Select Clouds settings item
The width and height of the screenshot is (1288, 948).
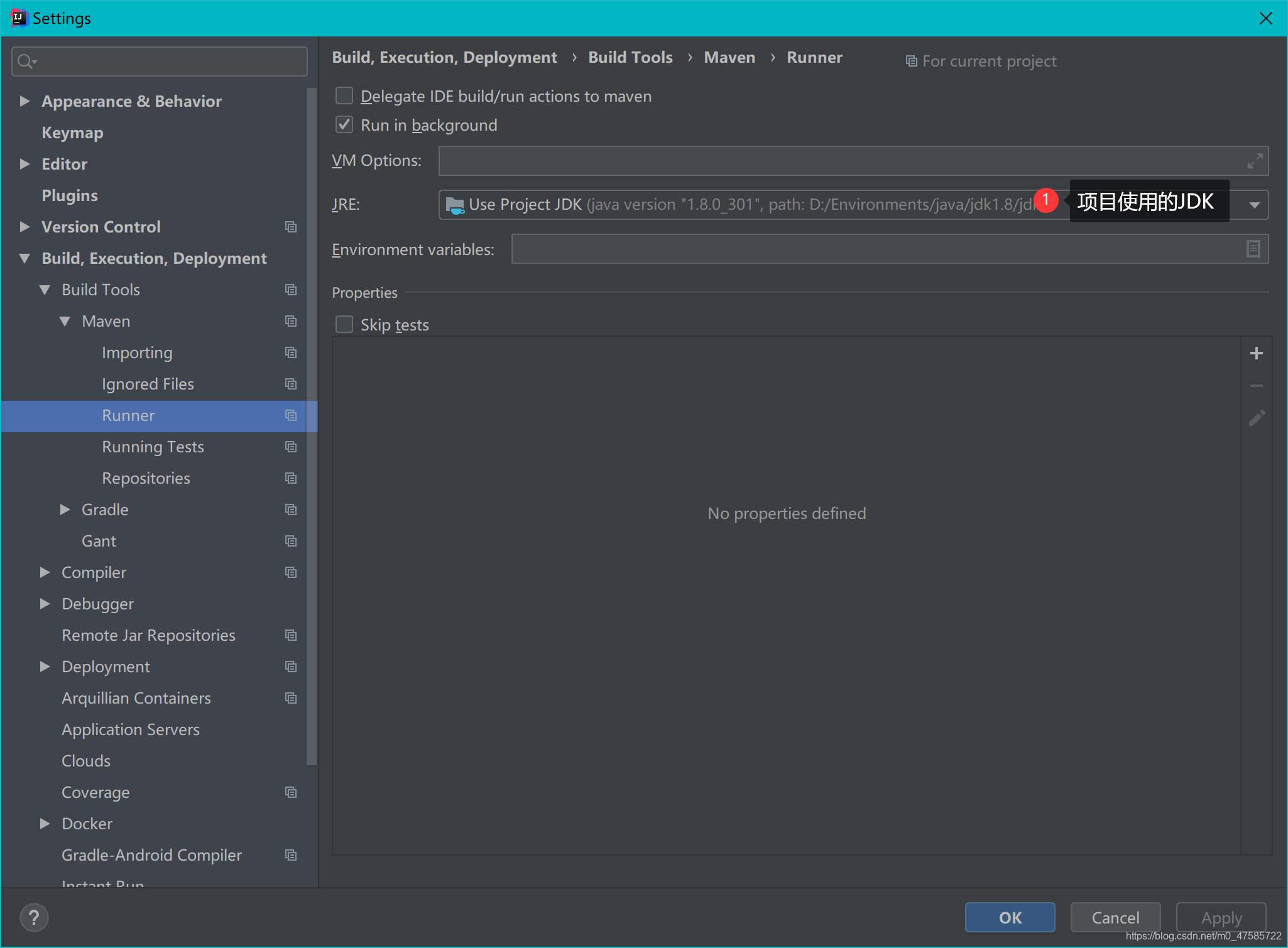point(86,761)
